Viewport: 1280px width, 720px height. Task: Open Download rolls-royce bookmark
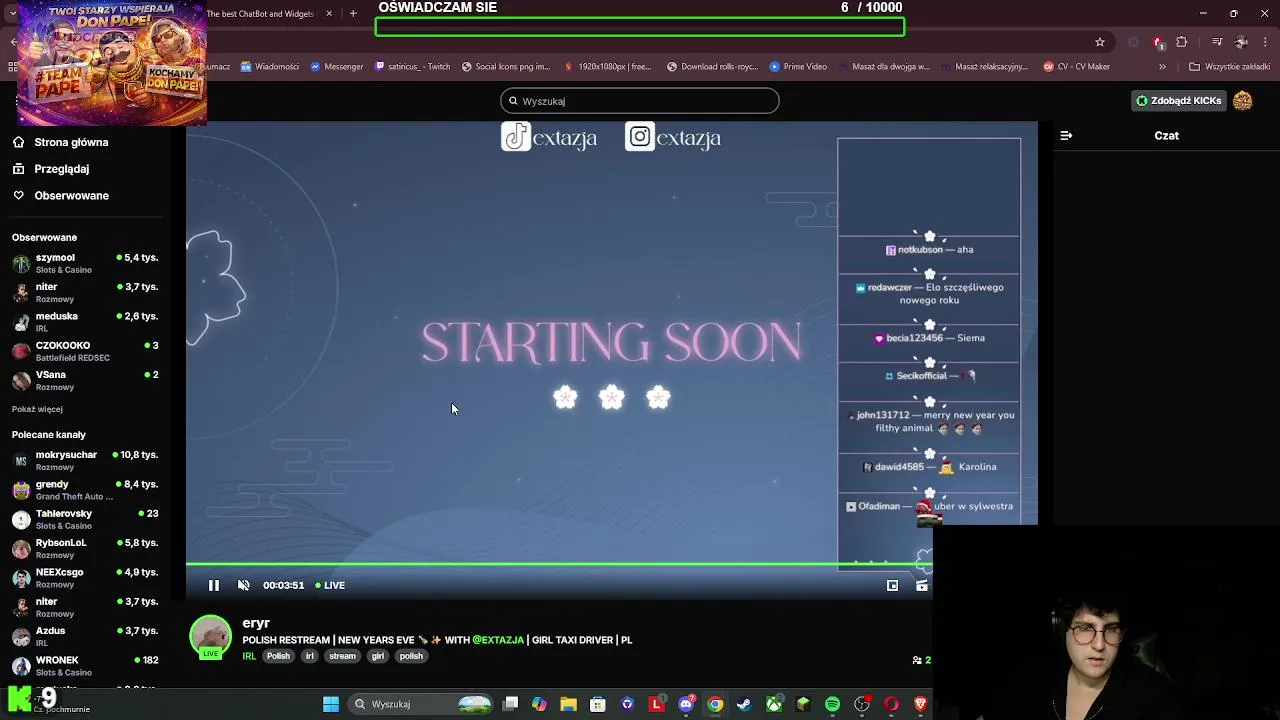click(712, 67)
